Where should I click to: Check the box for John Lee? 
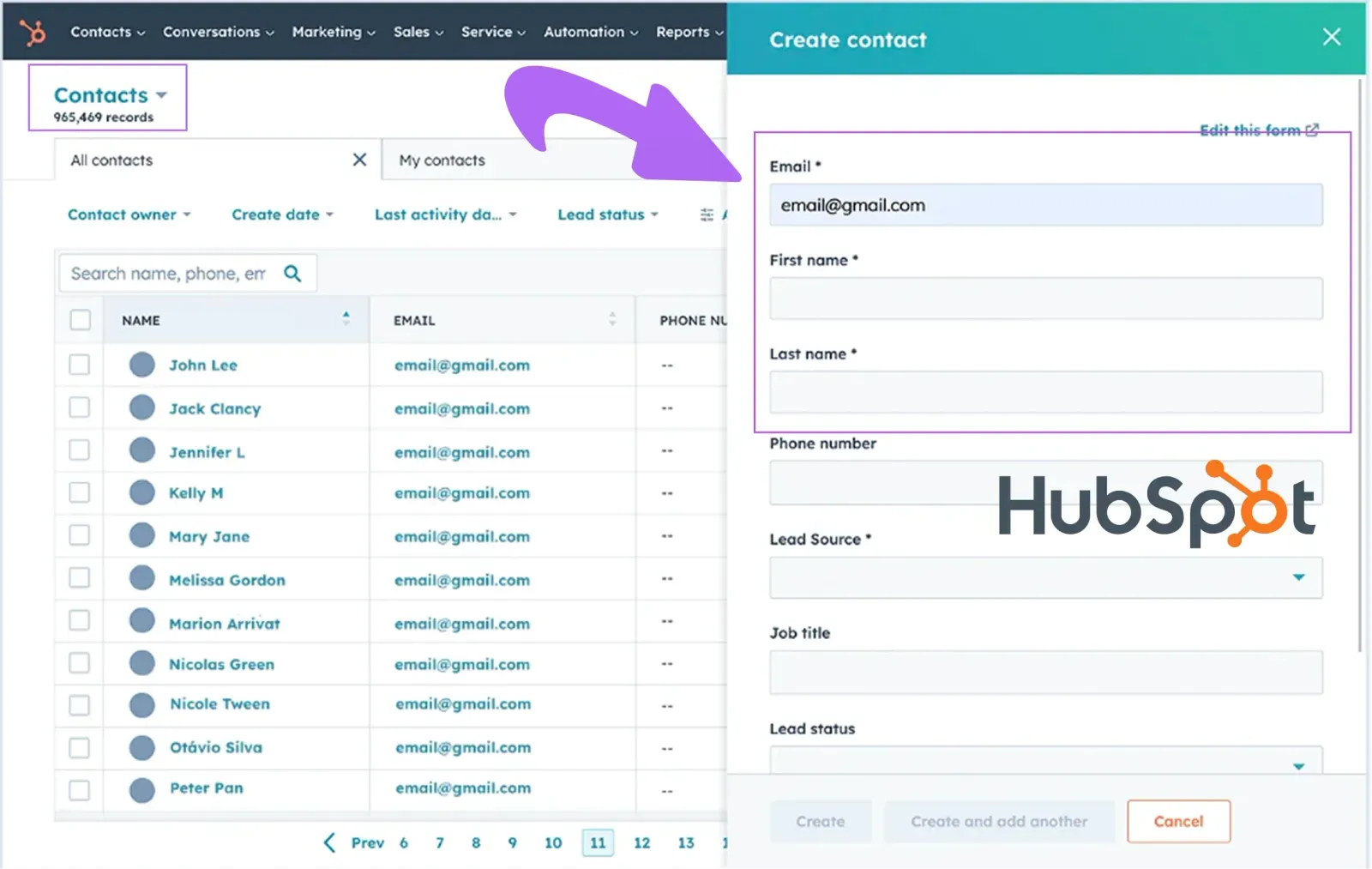(x=80, y=365)
